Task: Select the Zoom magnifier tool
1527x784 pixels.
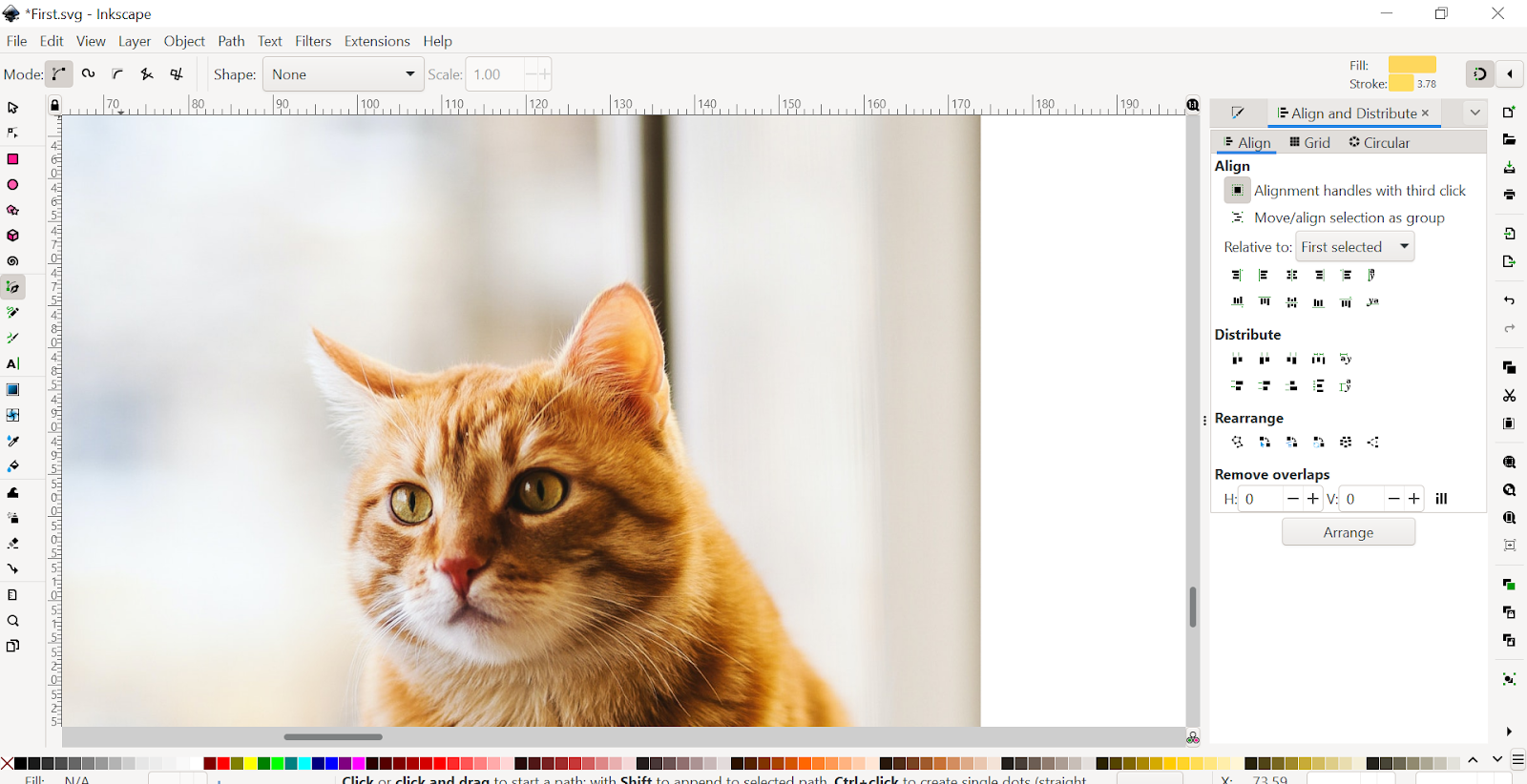Action: pos(13,621)
